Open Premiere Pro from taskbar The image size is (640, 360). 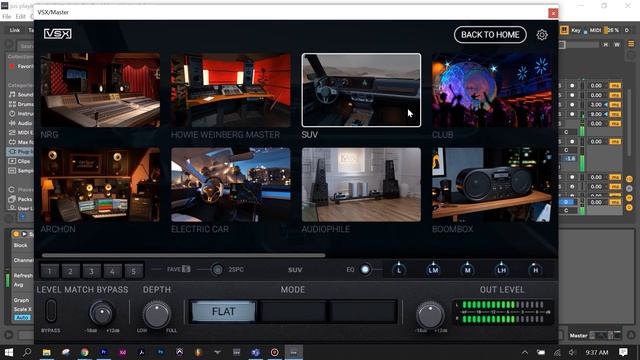[104, 352]
